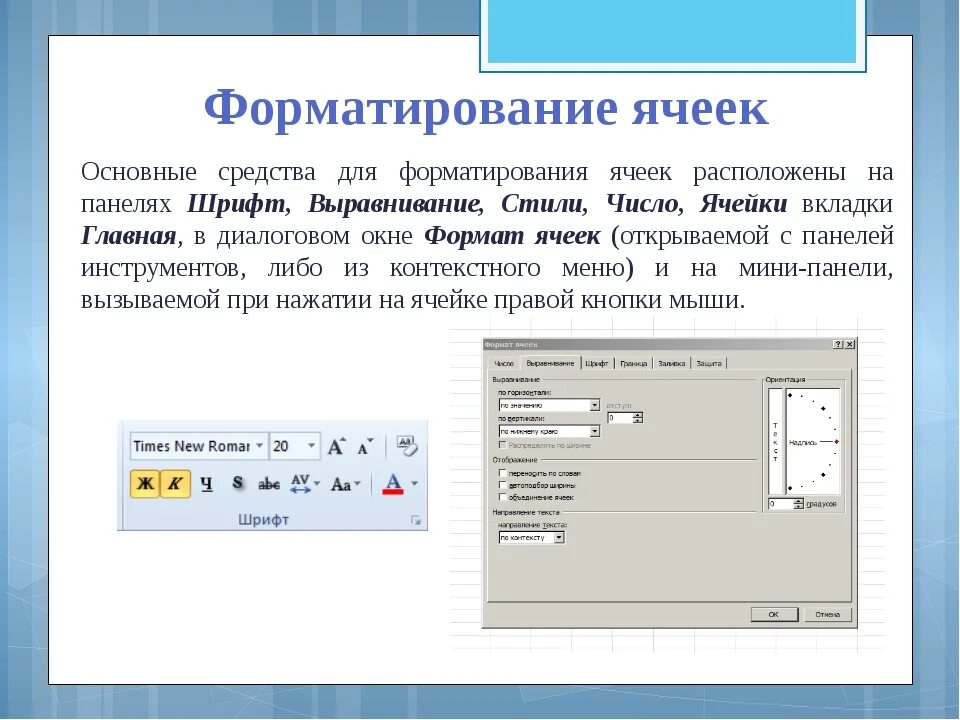Viewport: 960px width, 720px height.
Task: Click the Aa change case icon
Action: pos(341,484)
